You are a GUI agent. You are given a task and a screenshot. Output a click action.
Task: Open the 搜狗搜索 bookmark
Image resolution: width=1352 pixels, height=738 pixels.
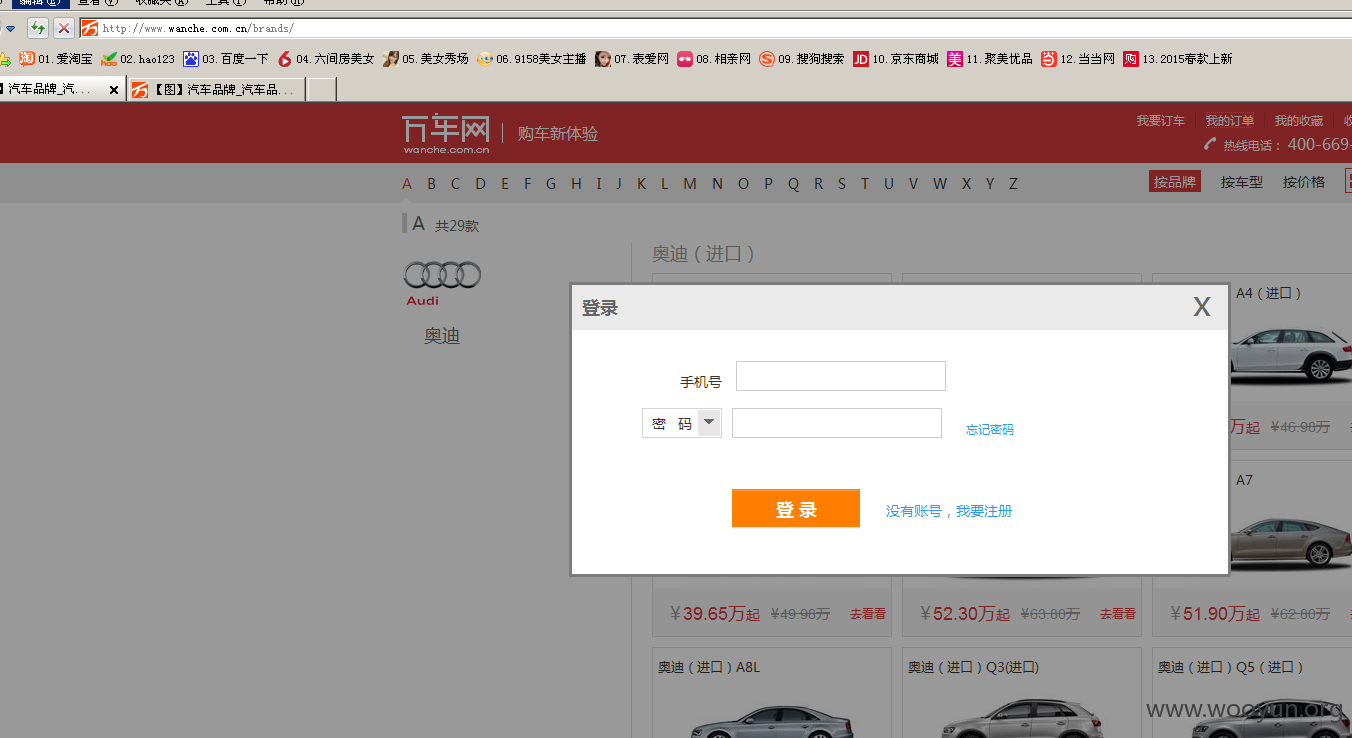(802, 59)
